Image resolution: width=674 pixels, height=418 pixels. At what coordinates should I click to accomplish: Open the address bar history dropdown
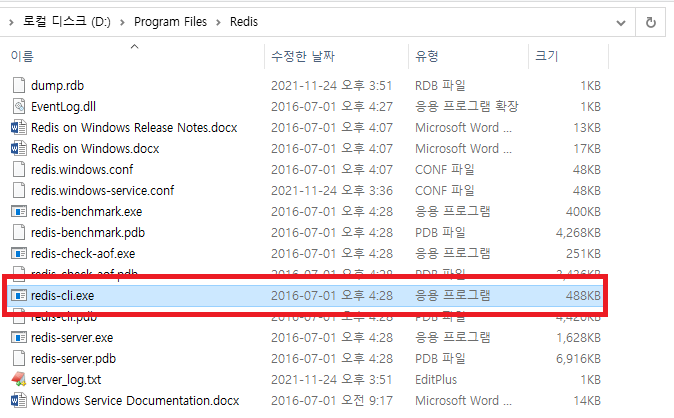pyautogui.click(x=621, y=22)
